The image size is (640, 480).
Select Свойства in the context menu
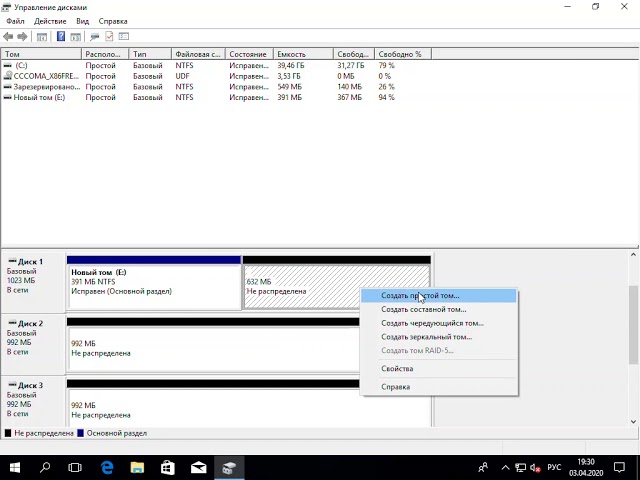(397, 369)
